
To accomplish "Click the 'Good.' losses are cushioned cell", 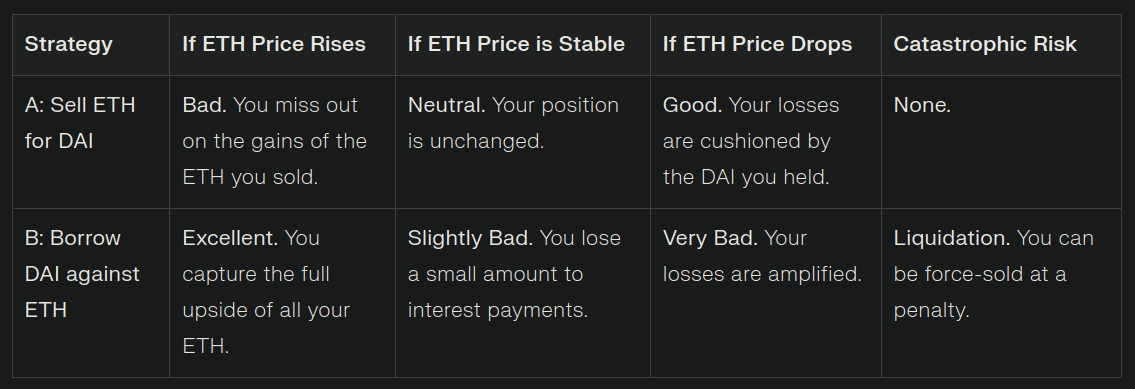I will 766,142.
